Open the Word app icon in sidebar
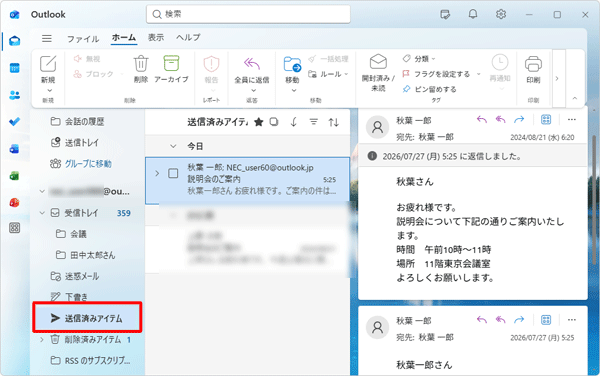This screenshot has width=600, height=376. (x=15, y=149)
